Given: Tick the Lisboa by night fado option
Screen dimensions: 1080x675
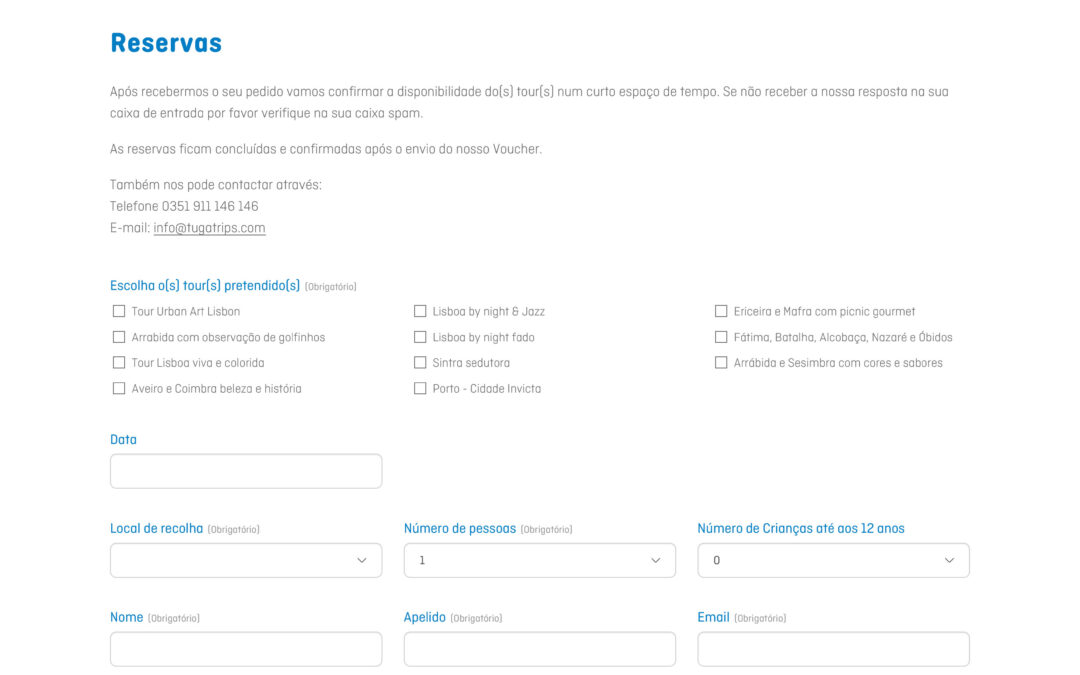Looking at the screenshot, I should point(420,337).
